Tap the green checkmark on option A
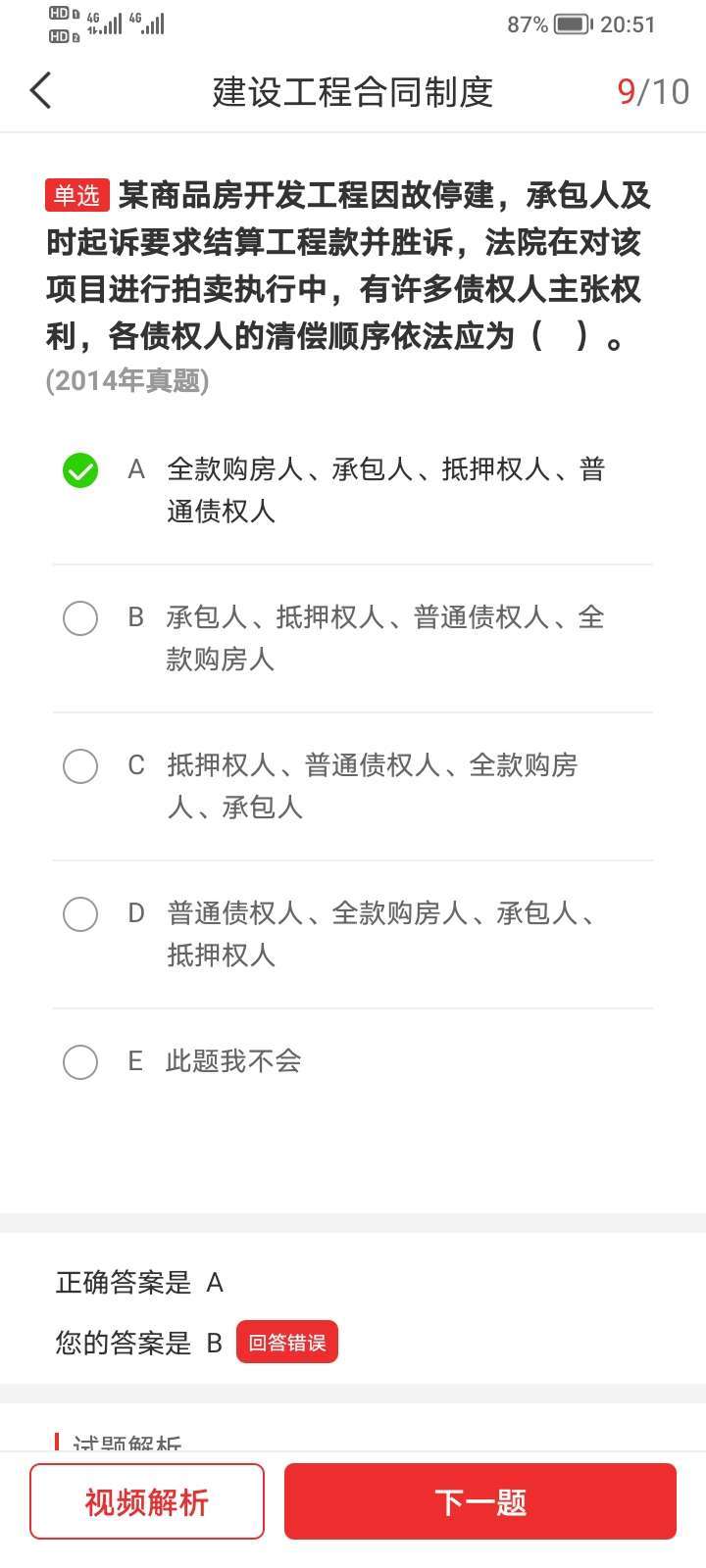The height and width of the screenshot is (1568, 706). click(x=80, y=470)
